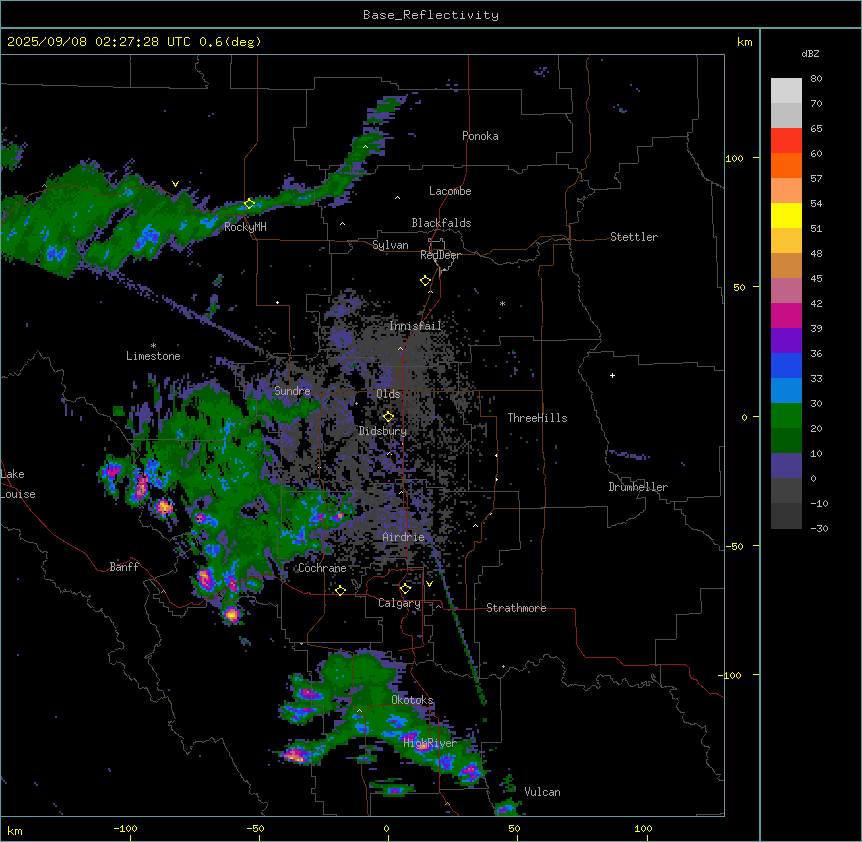Click the Banff label

(x=124, y=567)
